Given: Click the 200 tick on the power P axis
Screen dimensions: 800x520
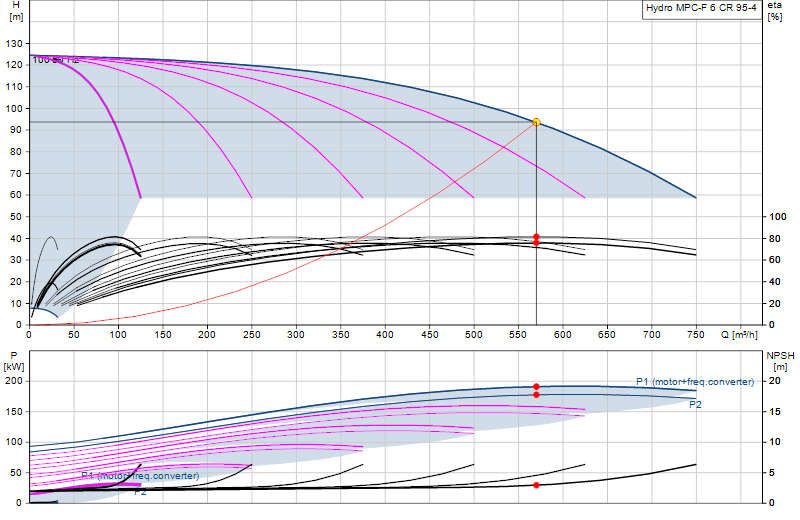Looking at the screenshot, I should click(14, 381).
